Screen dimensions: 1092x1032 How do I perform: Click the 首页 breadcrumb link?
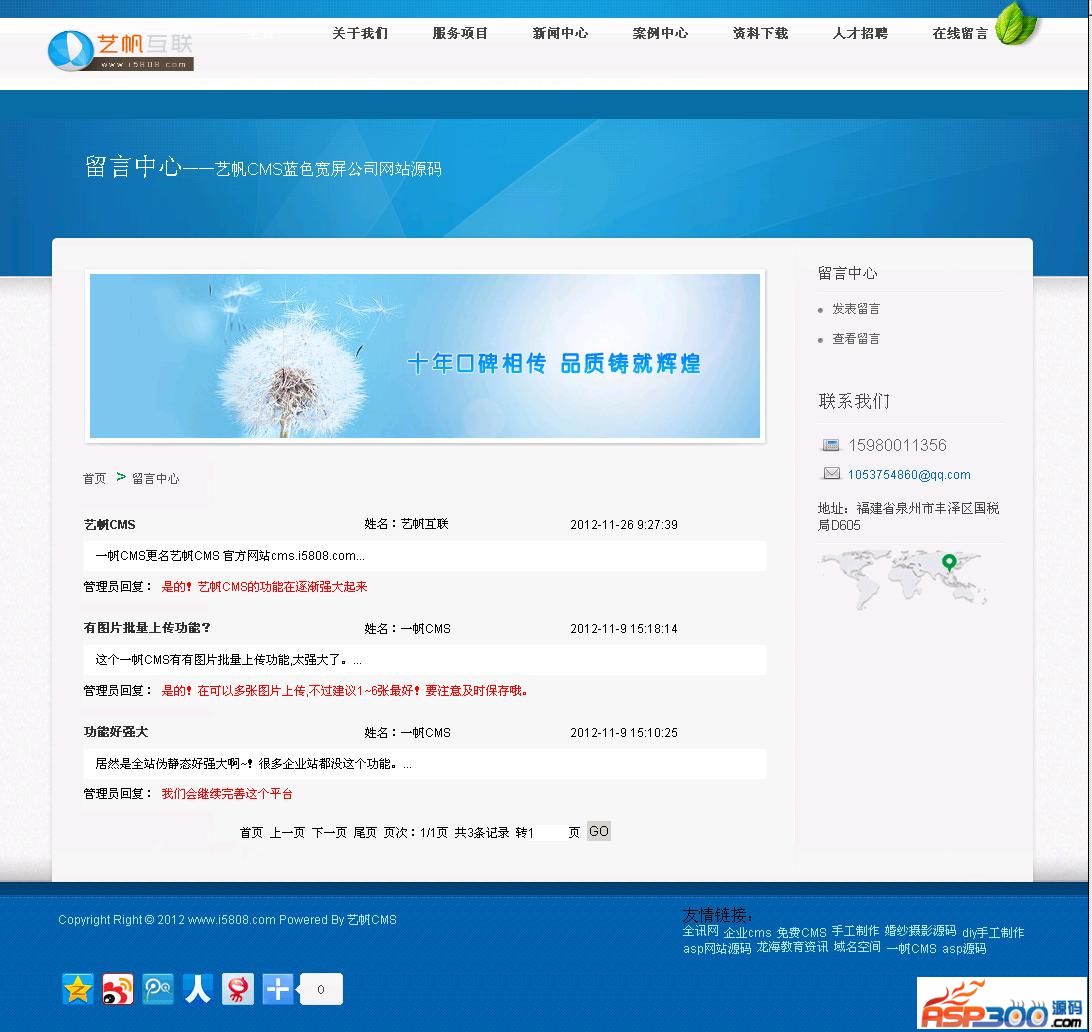94,479
